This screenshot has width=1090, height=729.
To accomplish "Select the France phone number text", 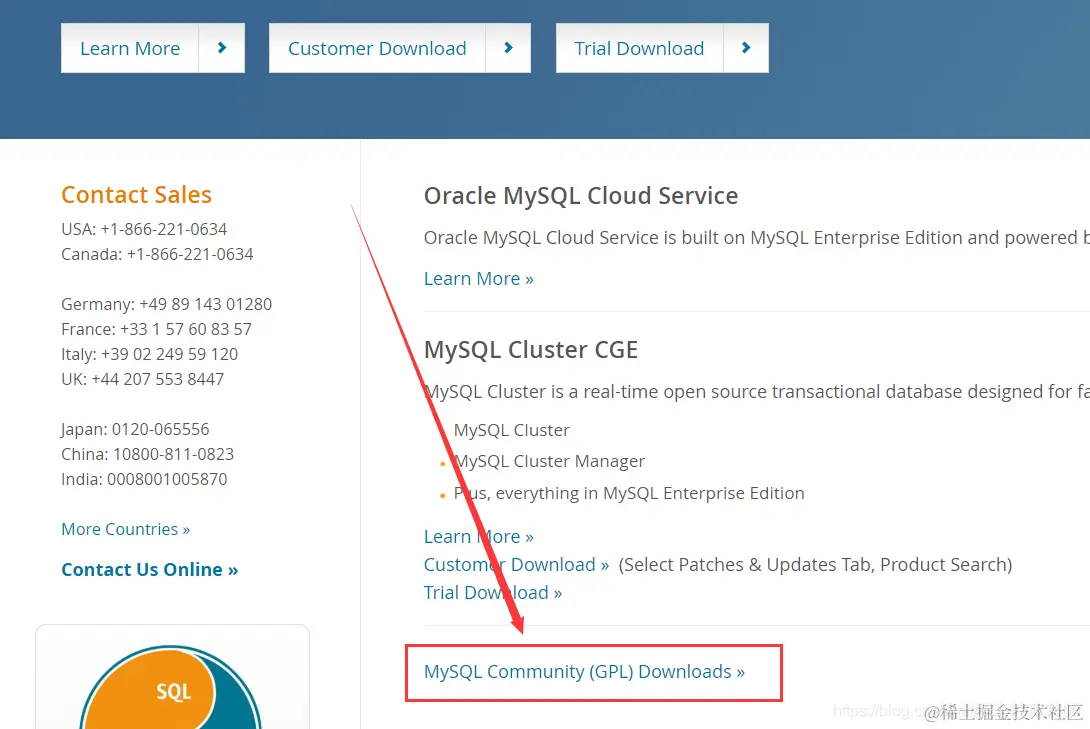I will 186,329.
